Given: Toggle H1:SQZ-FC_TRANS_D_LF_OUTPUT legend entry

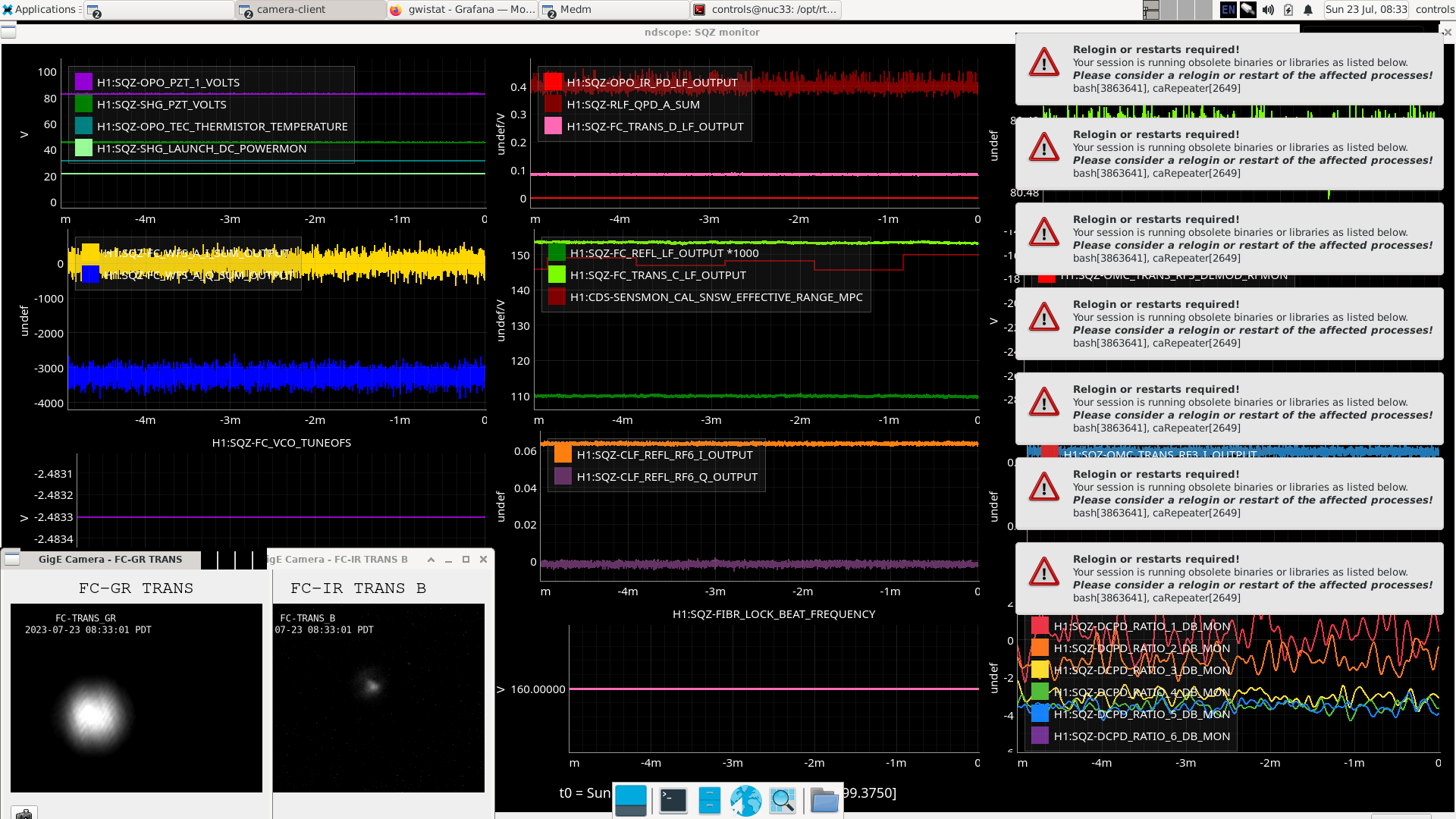Looking at the screenshot, I should (x=654, y=127).
